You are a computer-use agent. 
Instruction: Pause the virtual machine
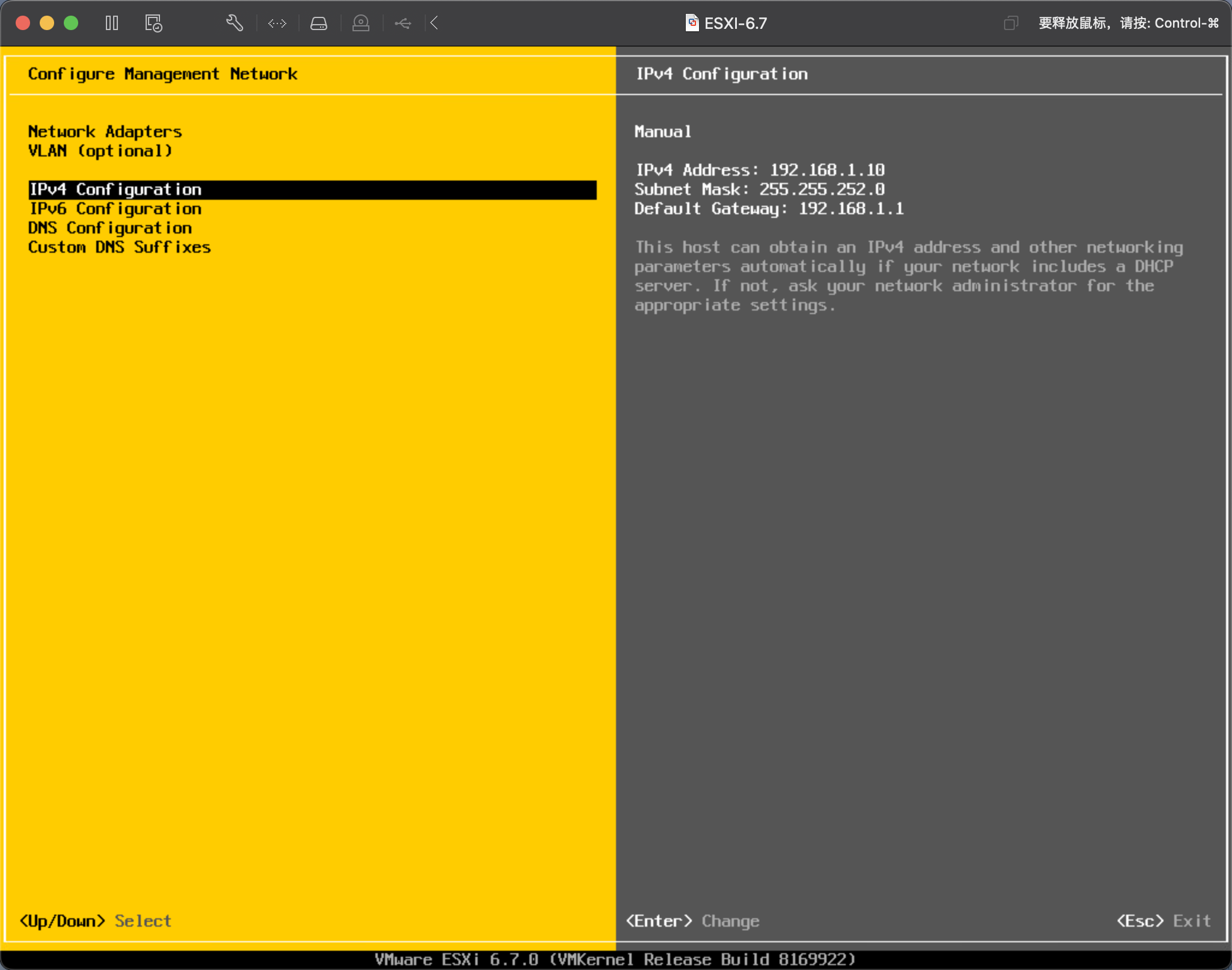112,23
